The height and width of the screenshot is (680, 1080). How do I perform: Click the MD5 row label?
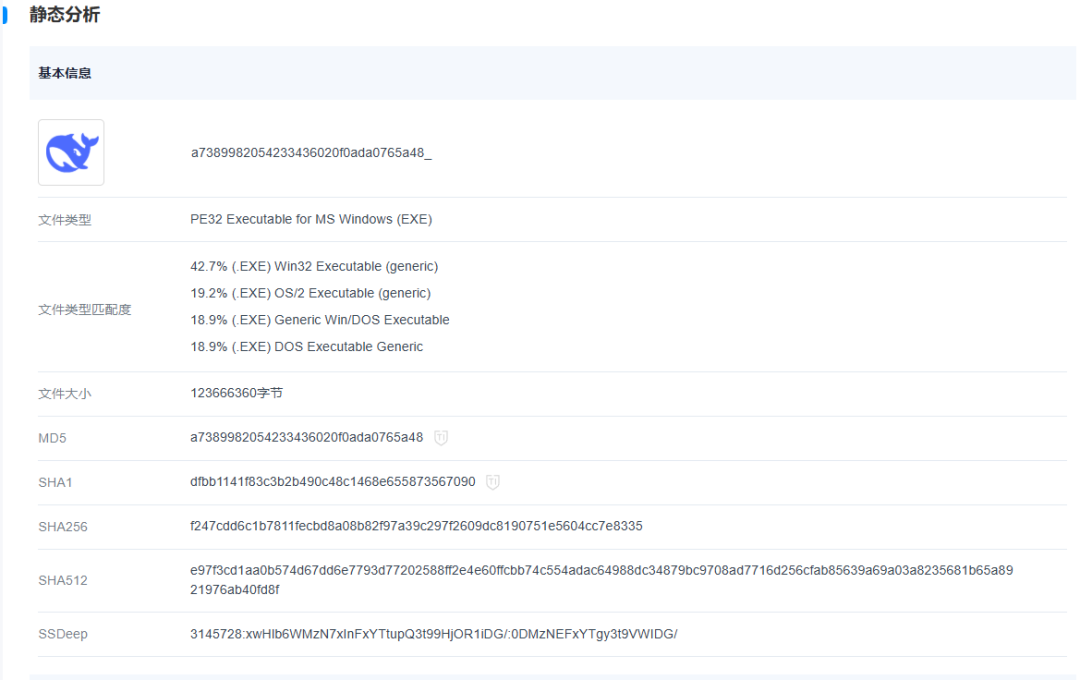[52, 438]
